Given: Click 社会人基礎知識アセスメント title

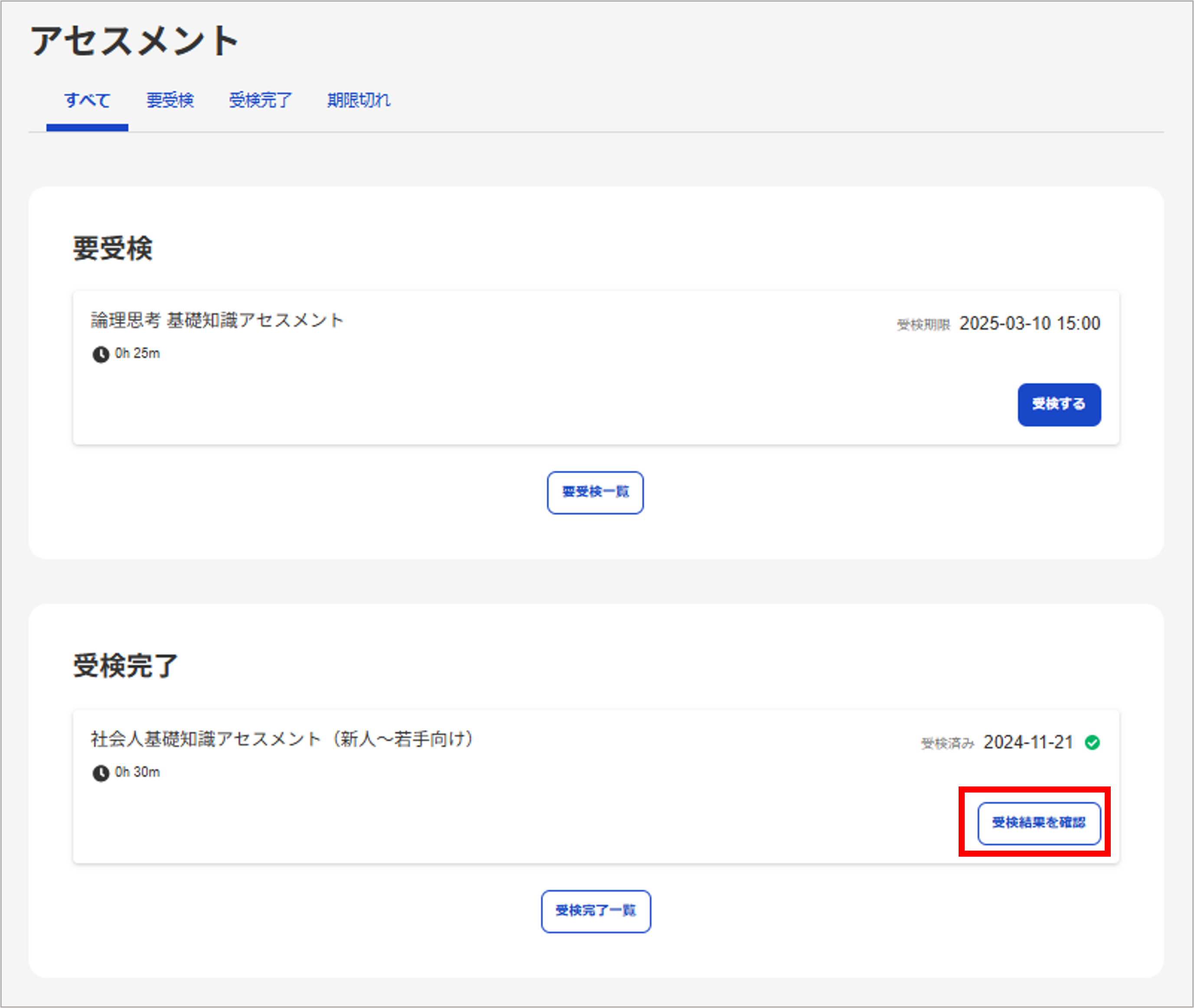Looking at the screenshot, I should point(282,739).
